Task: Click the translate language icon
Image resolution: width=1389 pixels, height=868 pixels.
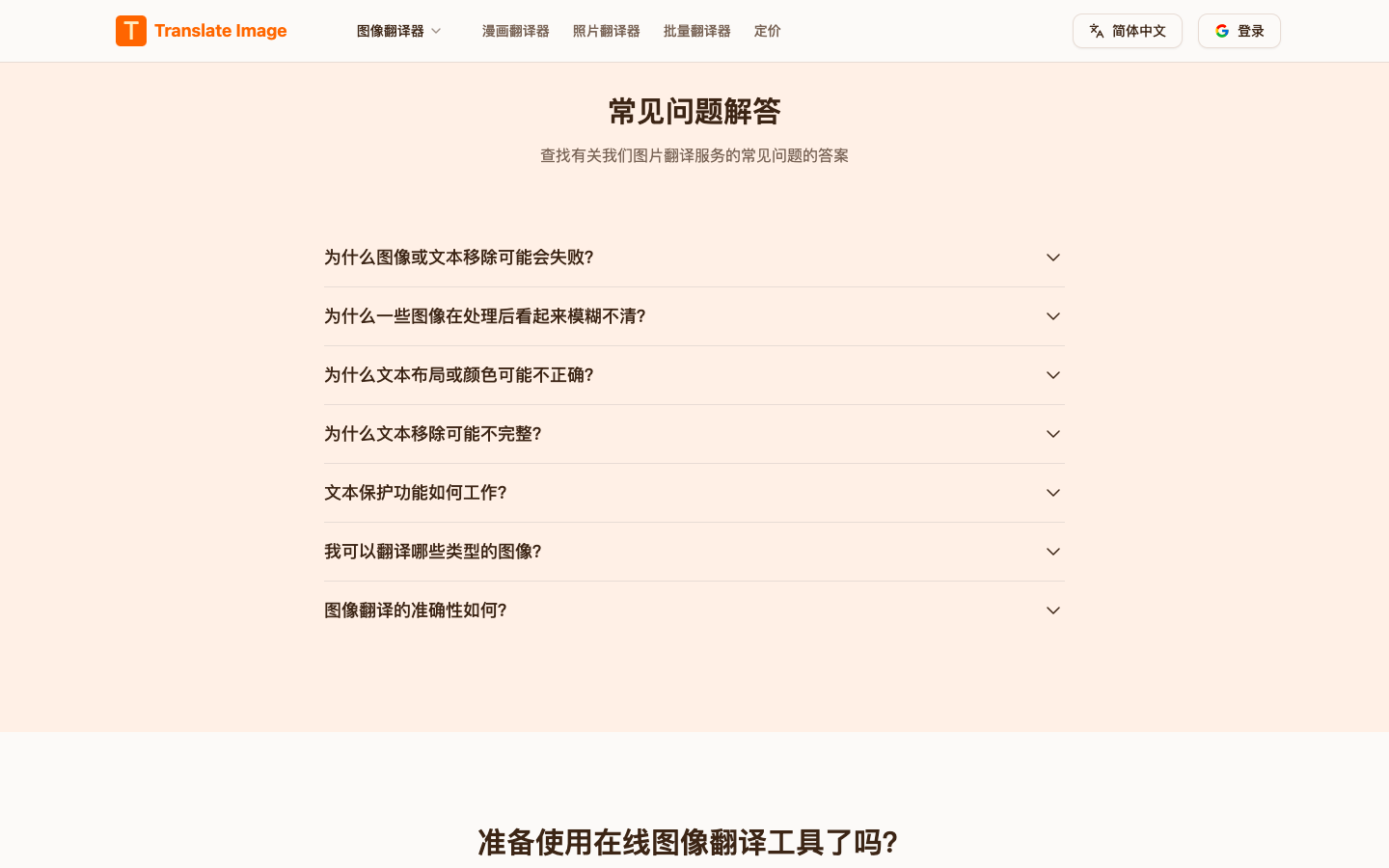Action: pos(1097,31)
